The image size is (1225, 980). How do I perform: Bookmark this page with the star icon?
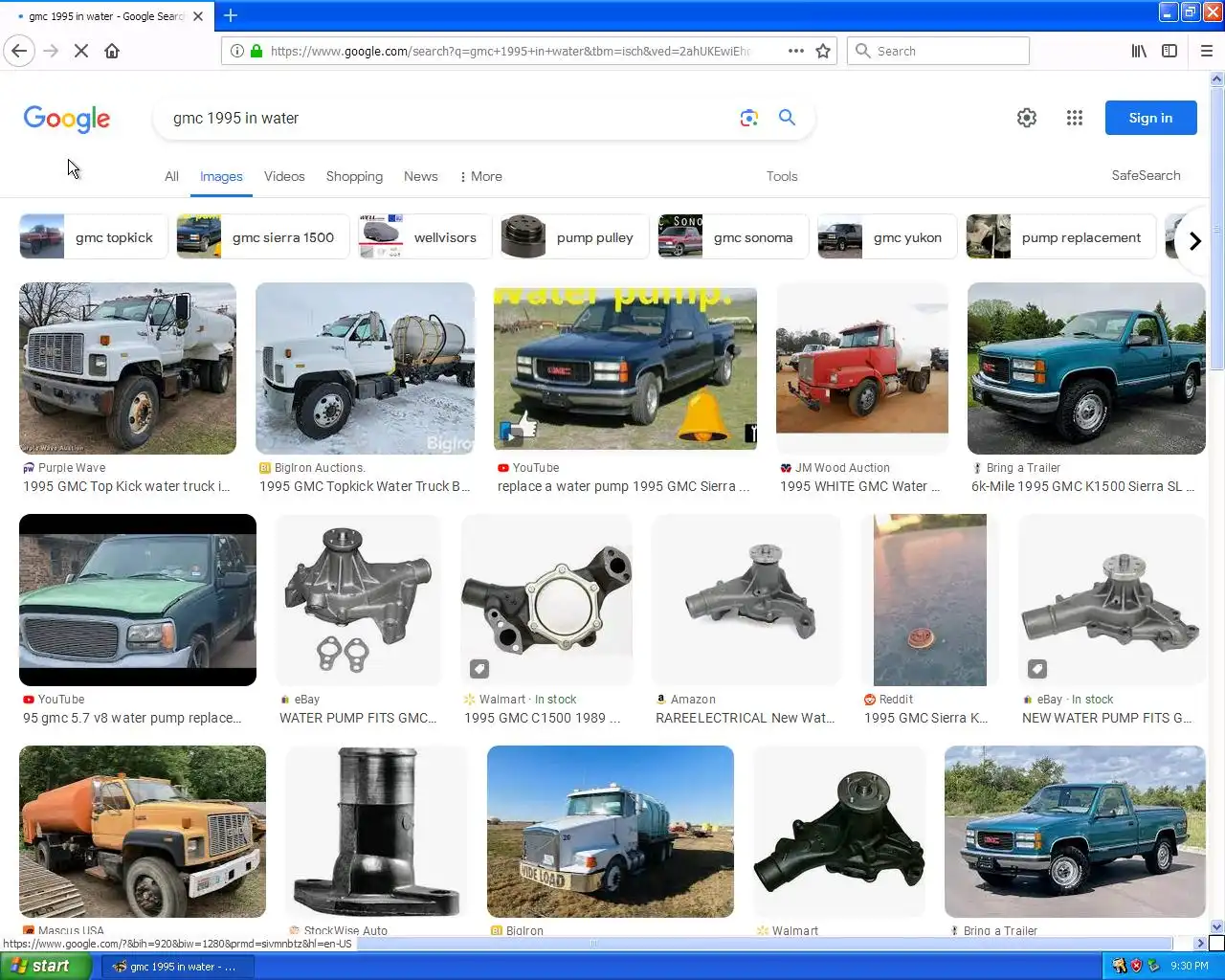[x=823, y=51]
